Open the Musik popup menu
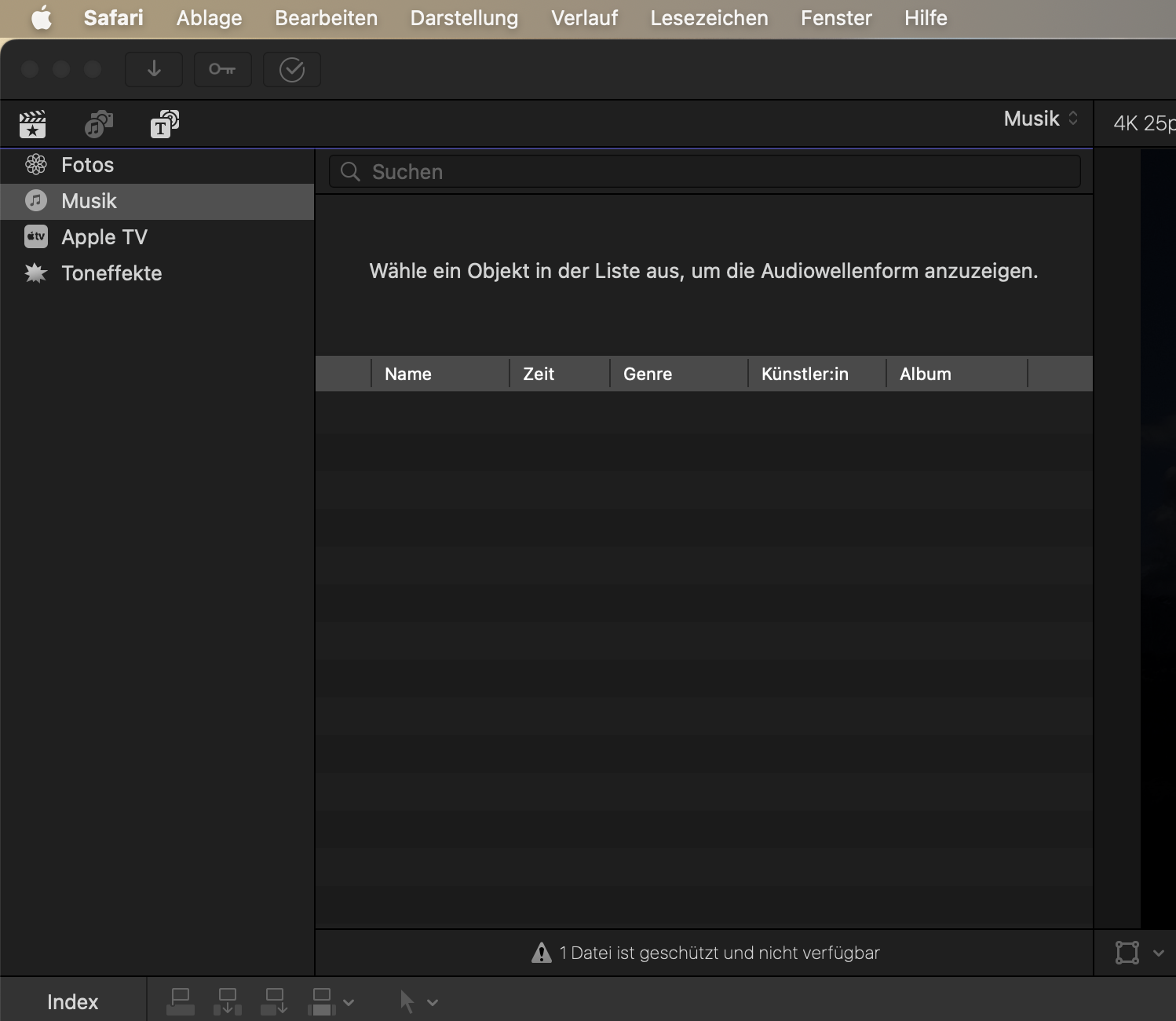This screenshot has height=1021, width=1176. (1040, 119)
